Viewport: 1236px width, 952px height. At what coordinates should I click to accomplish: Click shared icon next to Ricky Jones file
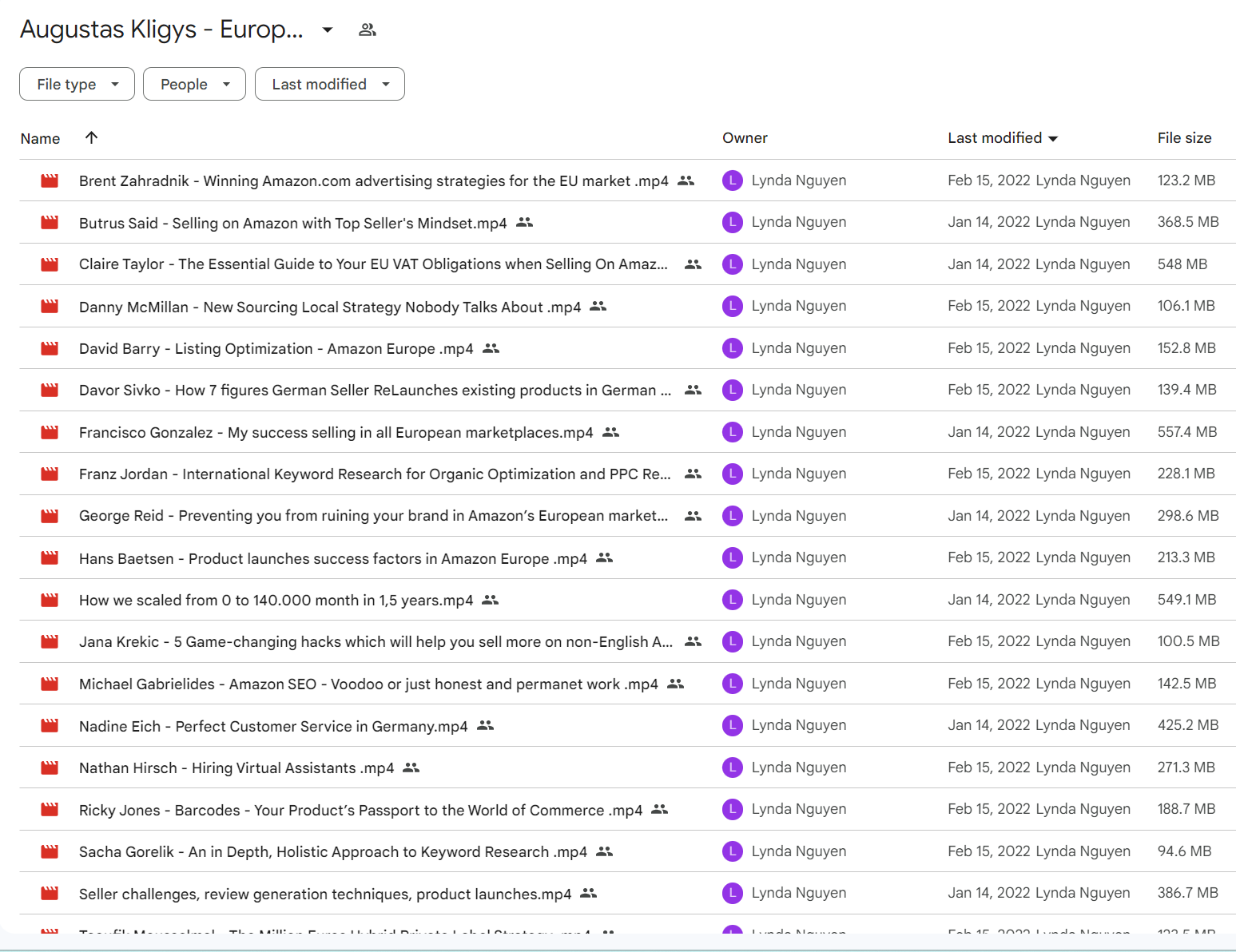tap(659, 809)
